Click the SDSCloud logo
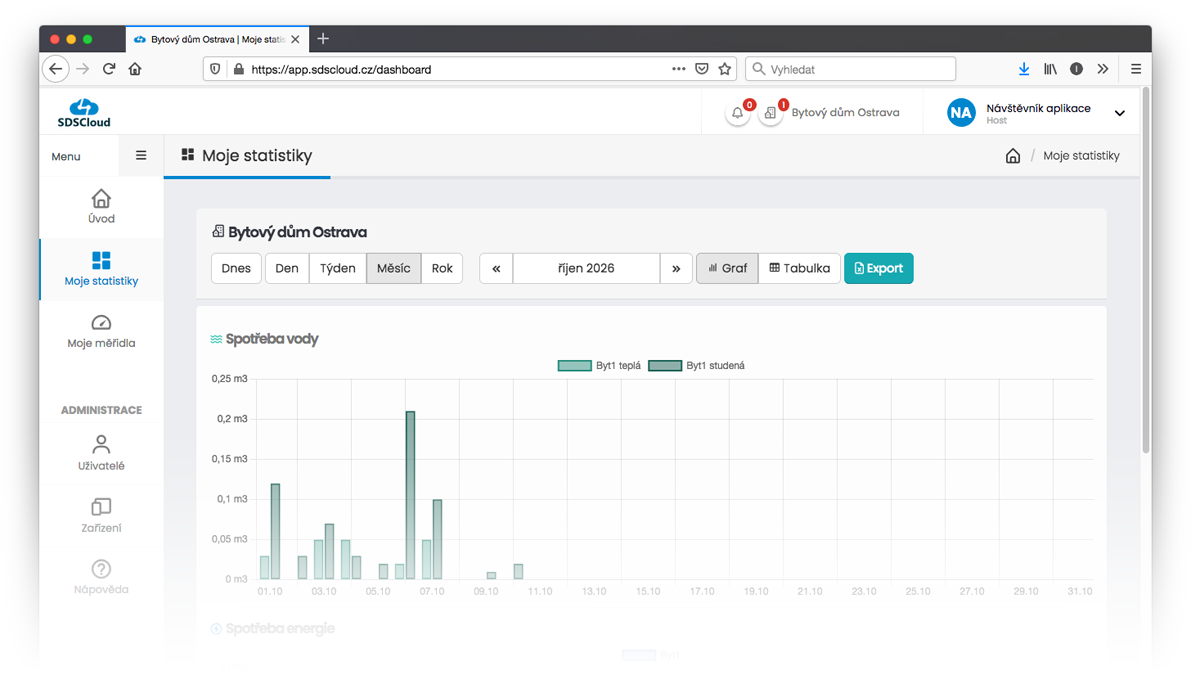 click(x=84, y=113)
